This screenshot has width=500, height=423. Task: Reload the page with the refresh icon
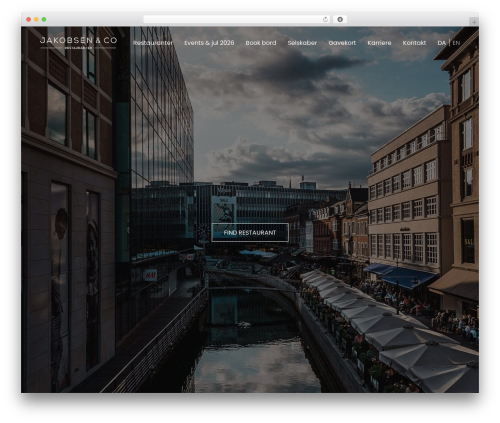pyautogui.click(x=325, y=19)
